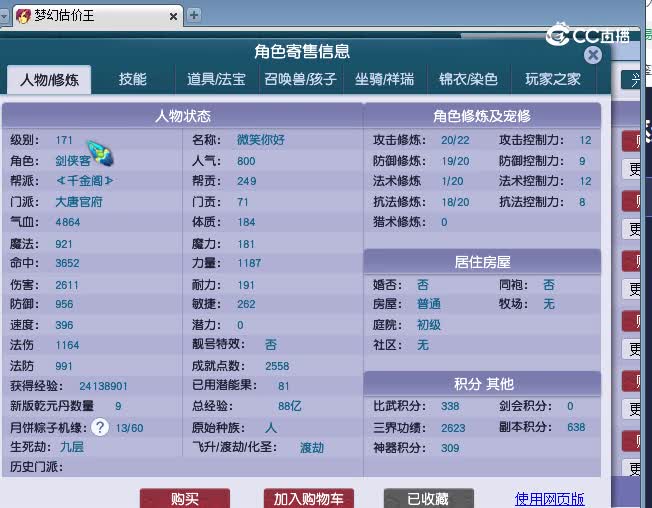
Task: Click the 防御修炼 value 19/20
Action: 455,161
